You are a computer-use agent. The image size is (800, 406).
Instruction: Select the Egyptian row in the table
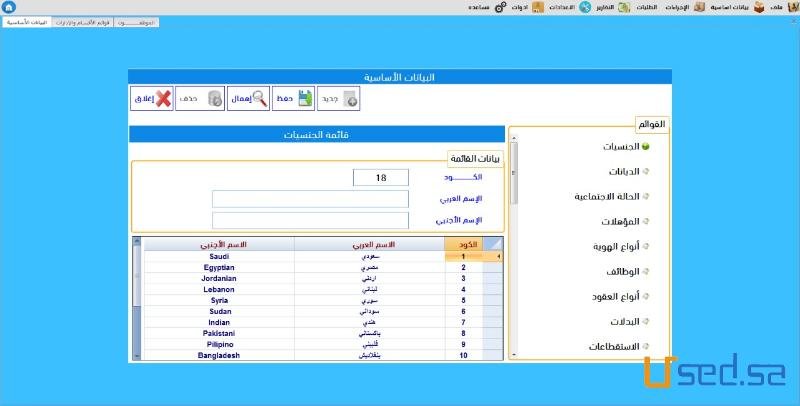click(x=323, y=267)
